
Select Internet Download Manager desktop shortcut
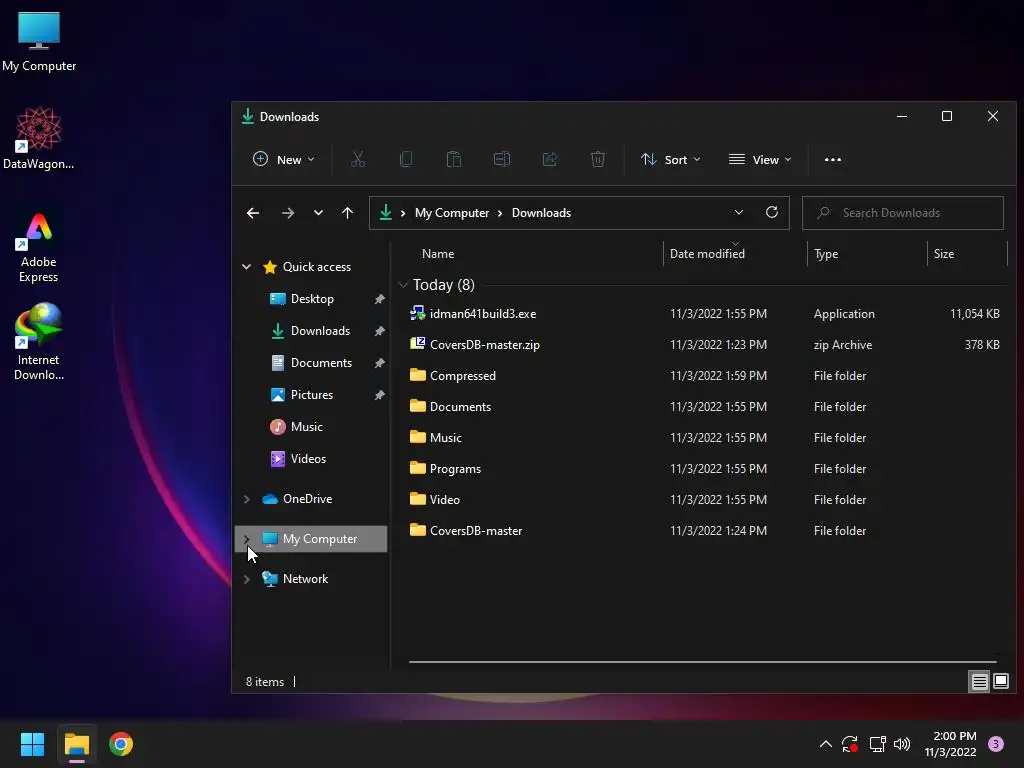[x=39, y=342]
